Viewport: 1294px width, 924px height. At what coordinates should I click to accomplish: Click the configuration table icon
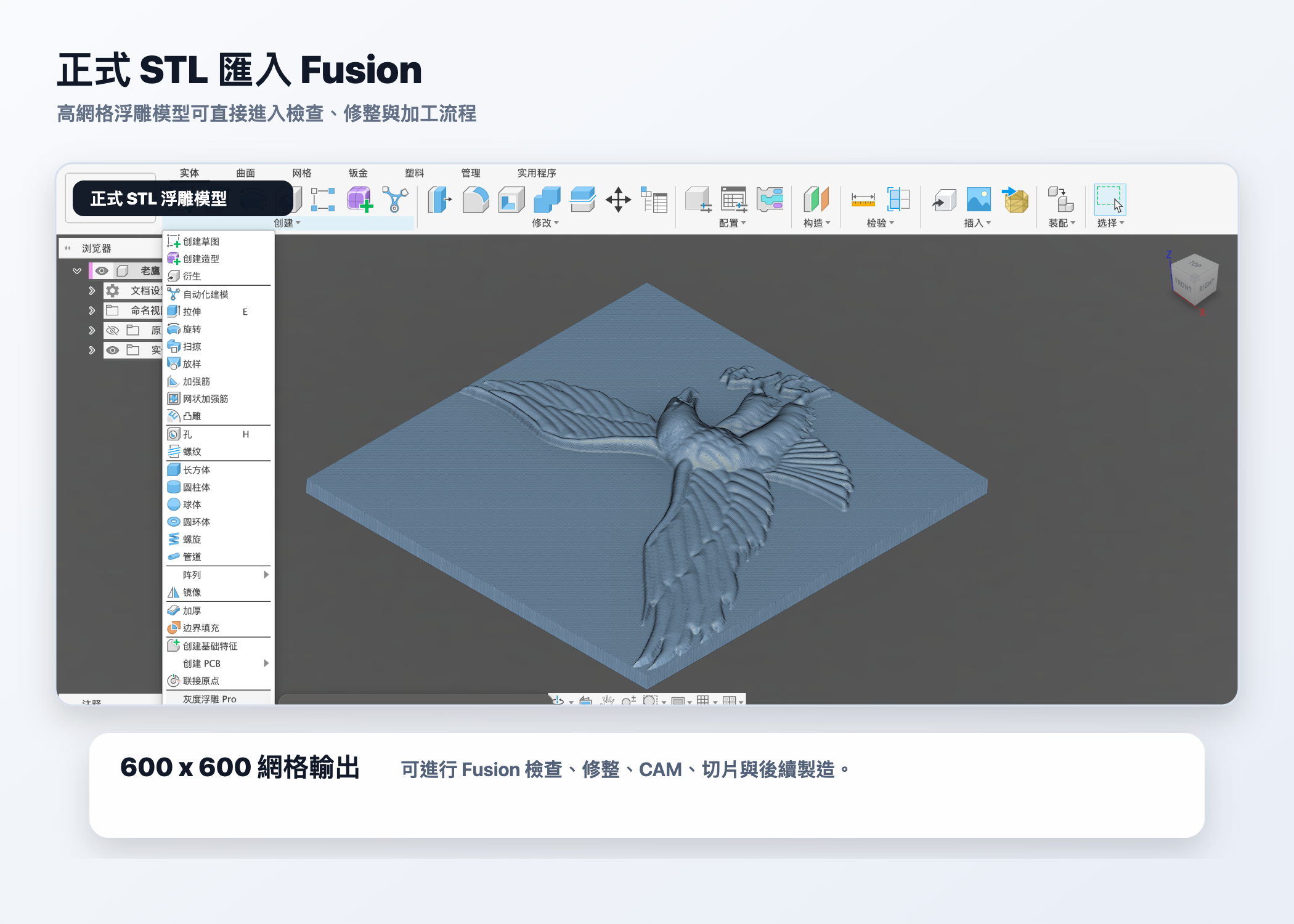tap(734, 200)
